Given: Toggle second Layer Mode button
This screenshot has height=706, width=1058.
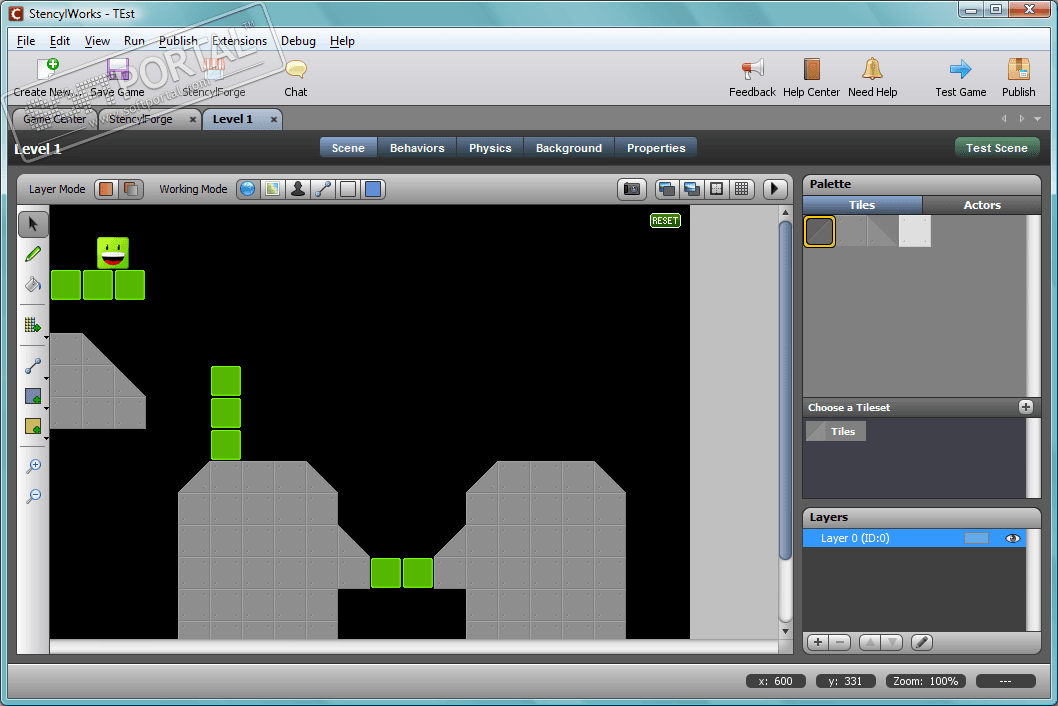Looking at the screenshot, I should (x=131, y=189).
